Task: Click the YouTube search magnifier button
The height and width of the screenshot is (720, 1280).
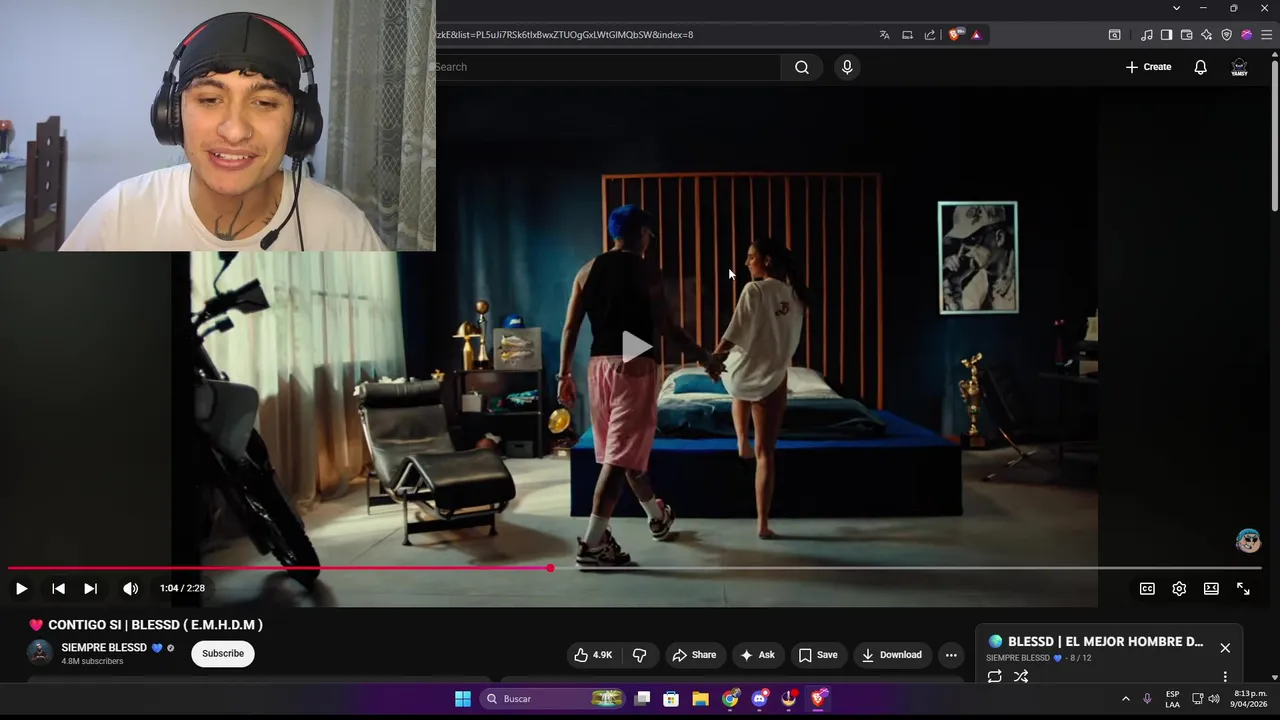Action: (802, 67)
